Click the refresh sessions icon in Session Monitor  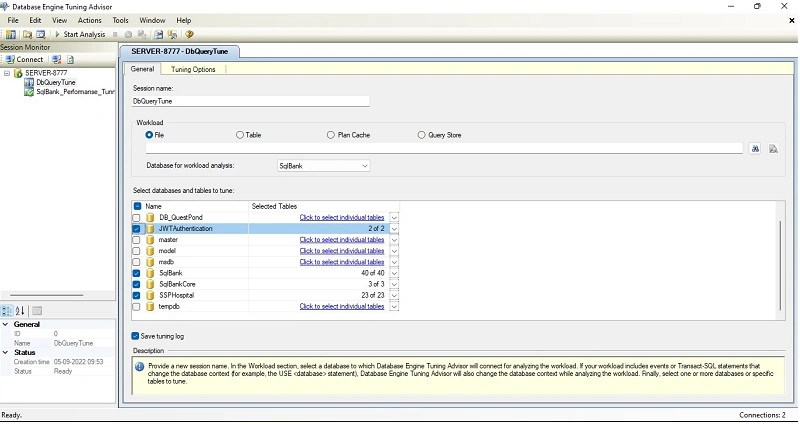[x=70, y=59]
